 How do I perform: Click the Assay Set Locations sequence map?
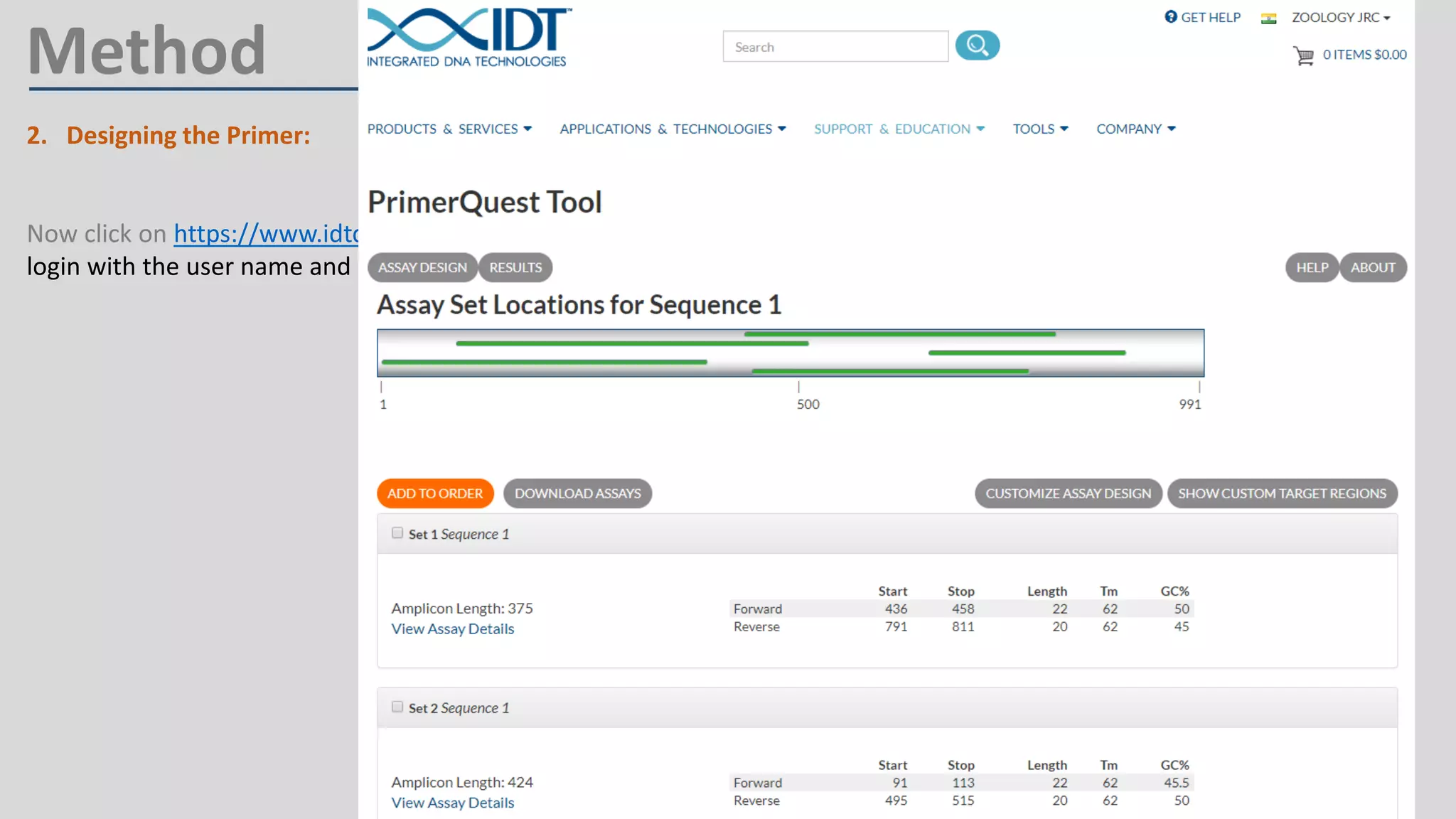(x=791, y=353)
